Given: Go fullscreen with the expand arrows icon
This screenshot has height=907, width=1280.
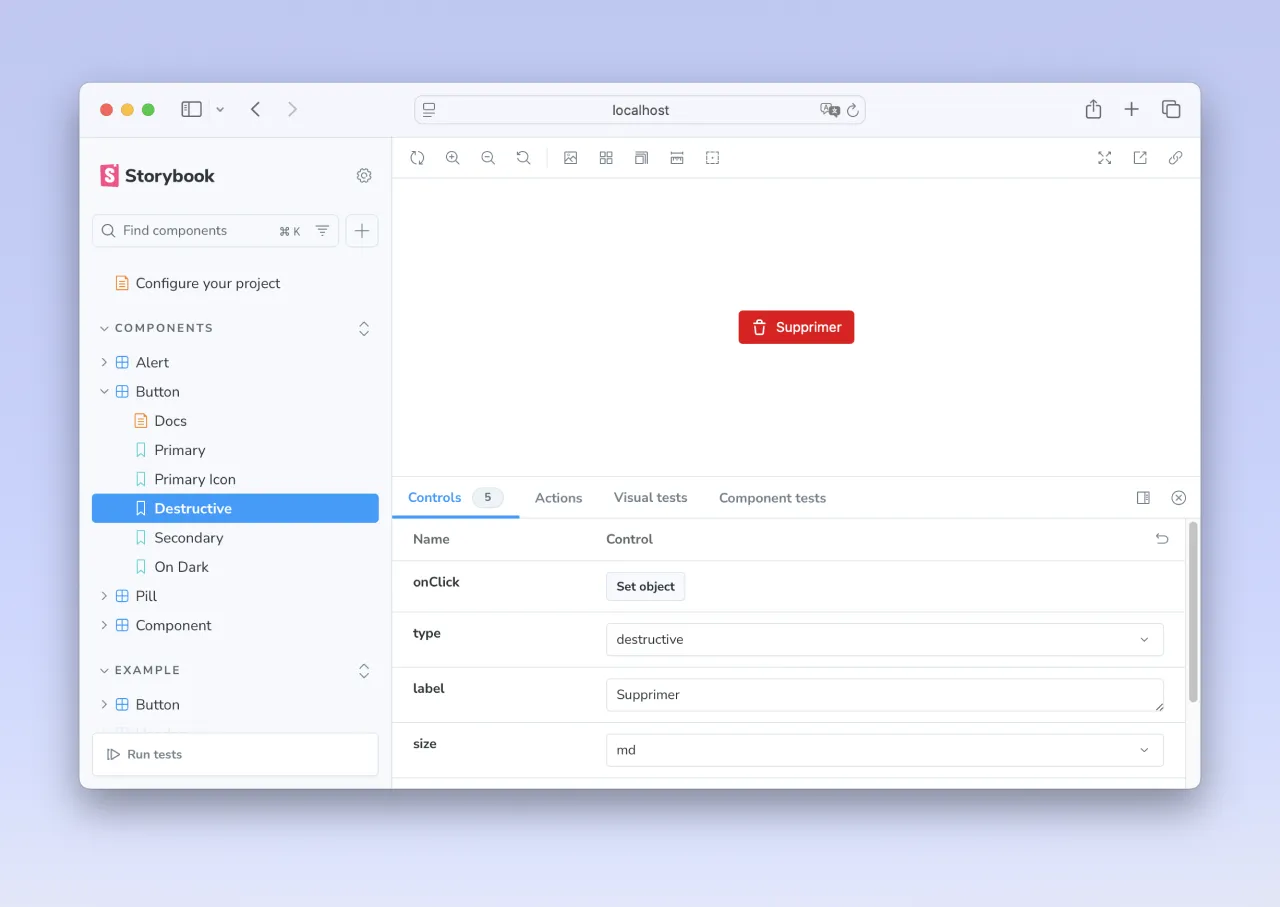Looking at the screenshot, I should [1104, 157].
